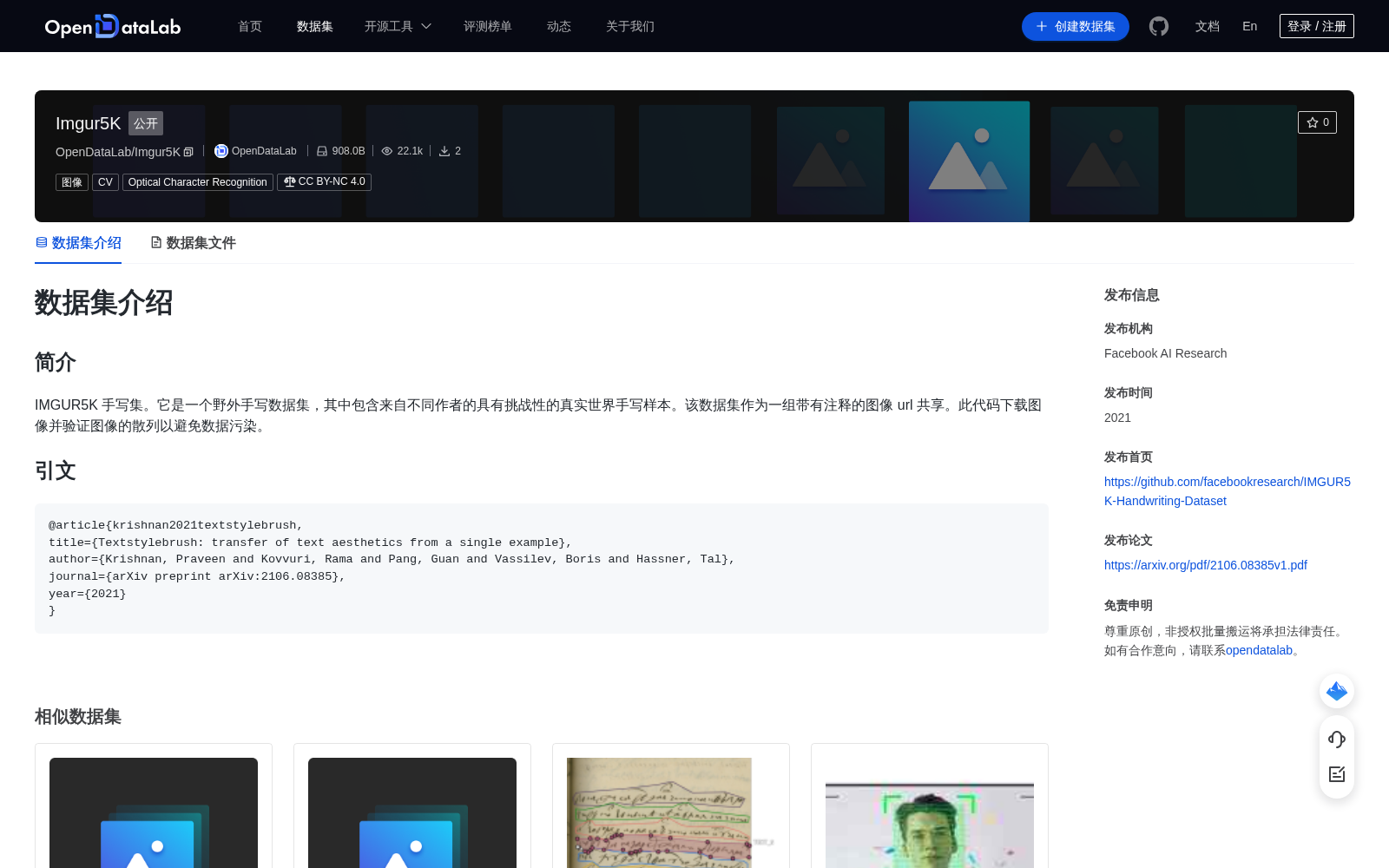Open the GitHub icon link
Viewport: 1389px width, 868px height.
pos(1159,26)
